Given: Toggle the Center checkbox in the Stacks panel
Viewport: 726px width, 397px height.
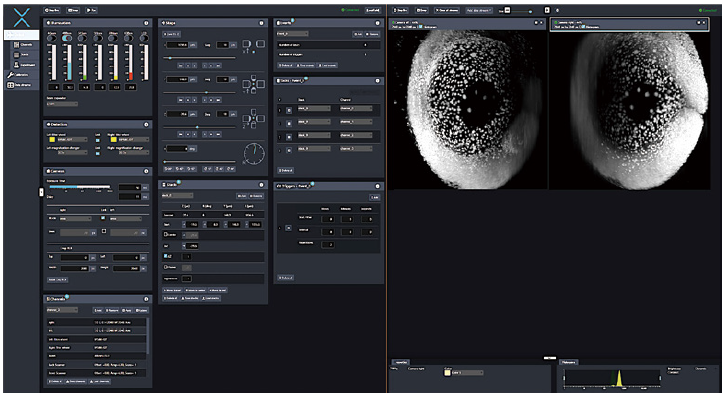Looking at the screenshot, I should pos(166,235).
